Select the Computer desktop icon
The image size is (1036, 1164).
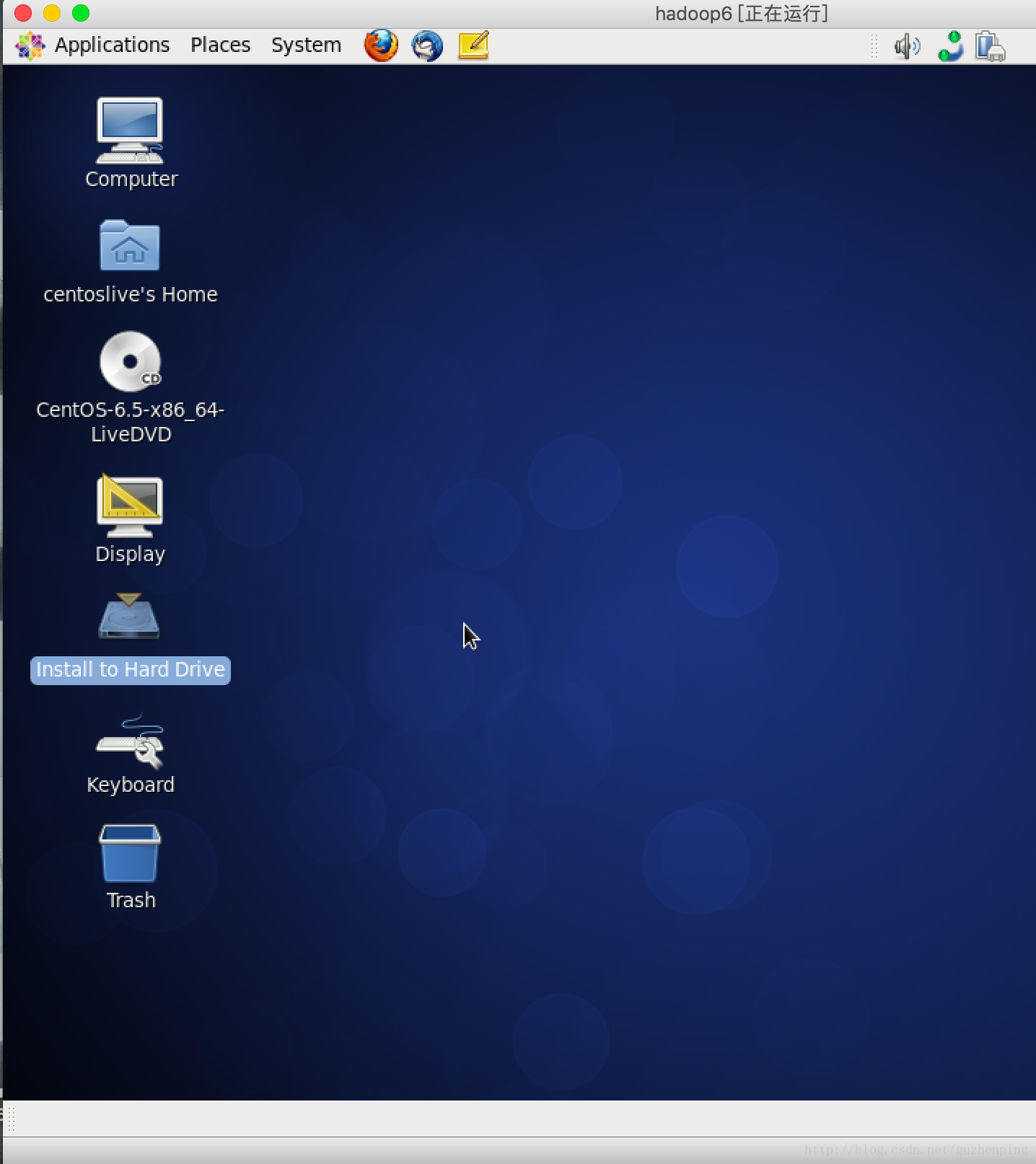tap(130, 131)
